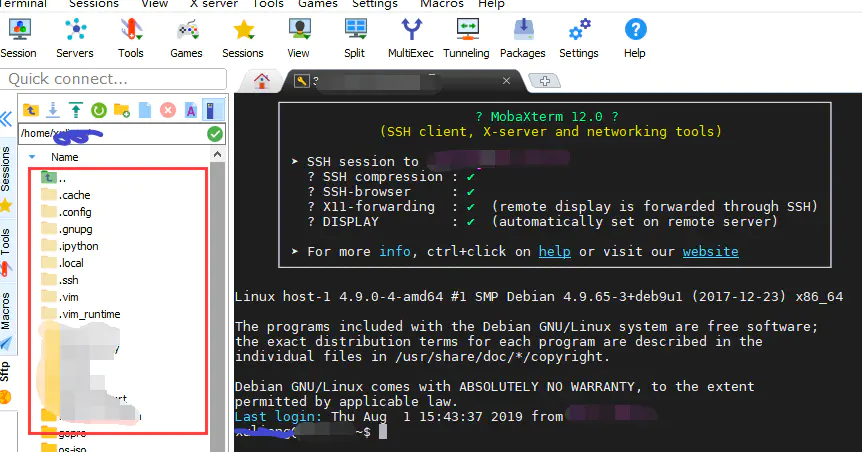Viewport: 862px width, 452px height.
Task: Open the Help question-mark toolbar icon
Action: pyautogui.click(x=635, y=38)
